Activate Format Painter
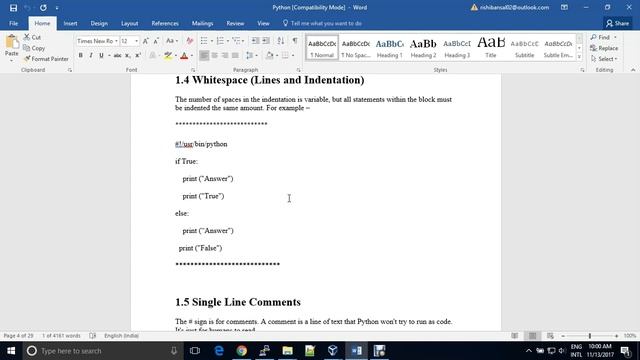 coord(46,59)
